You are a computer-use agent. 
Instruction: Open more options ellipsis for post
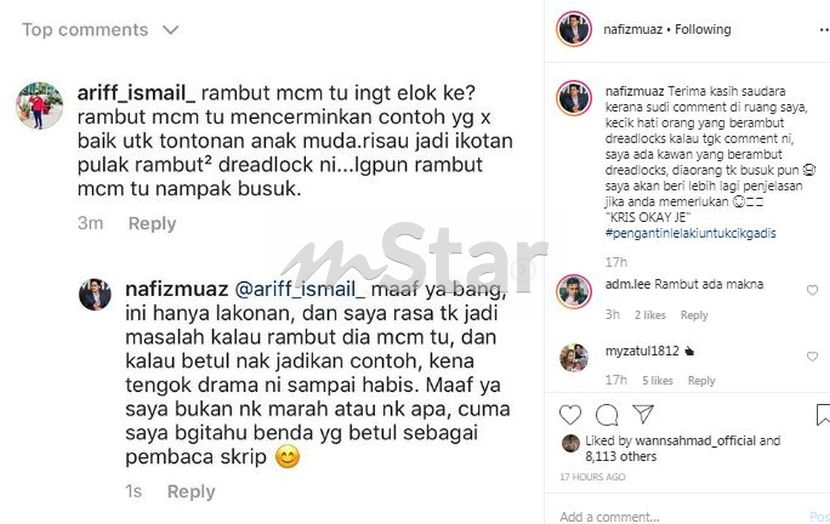coord(824,30)
